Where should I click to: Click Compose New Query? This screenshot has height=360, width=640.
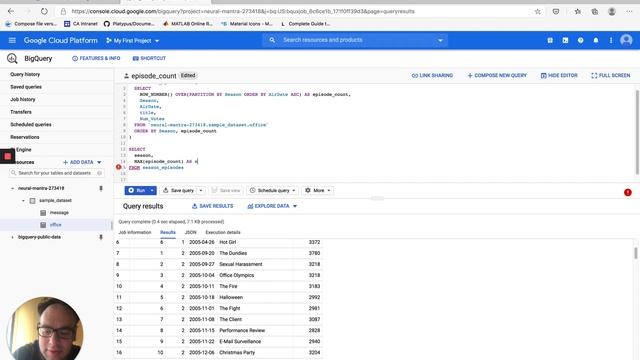tap(497, 76)
